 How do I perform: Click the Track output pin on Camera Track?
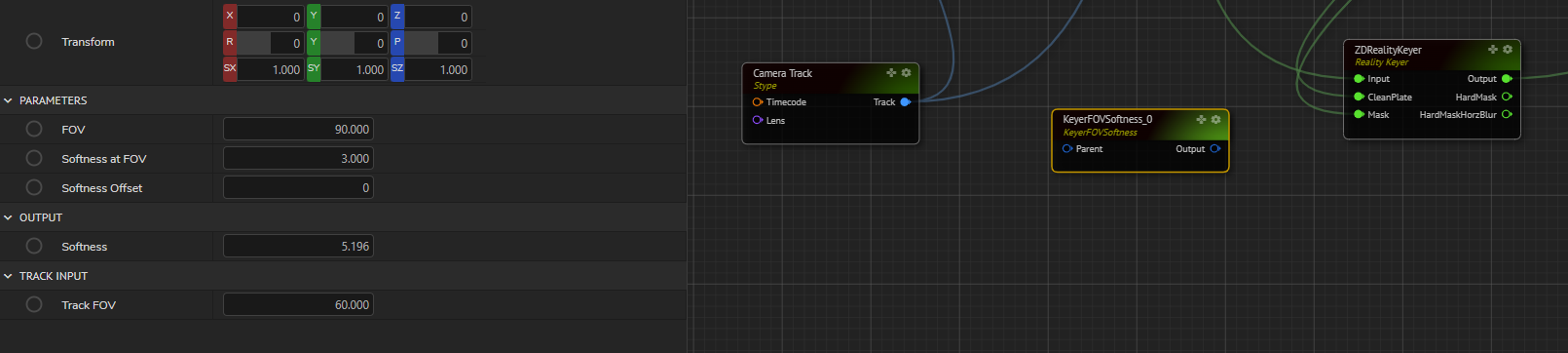[x=906, y=102]
